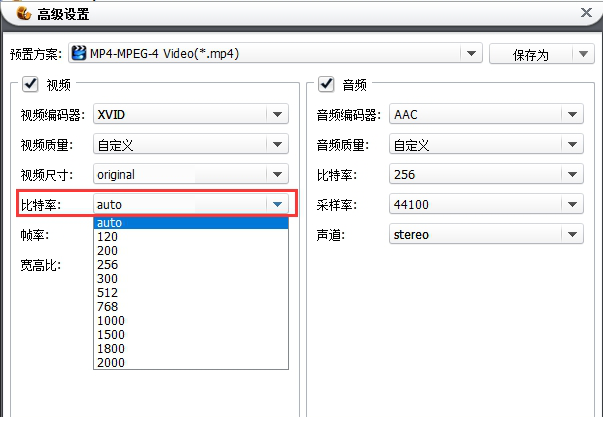Open the audio quality custom dropdown
The height and width of the screenshot is (433, 603).
pyautogui.click(x=571, y=145)
